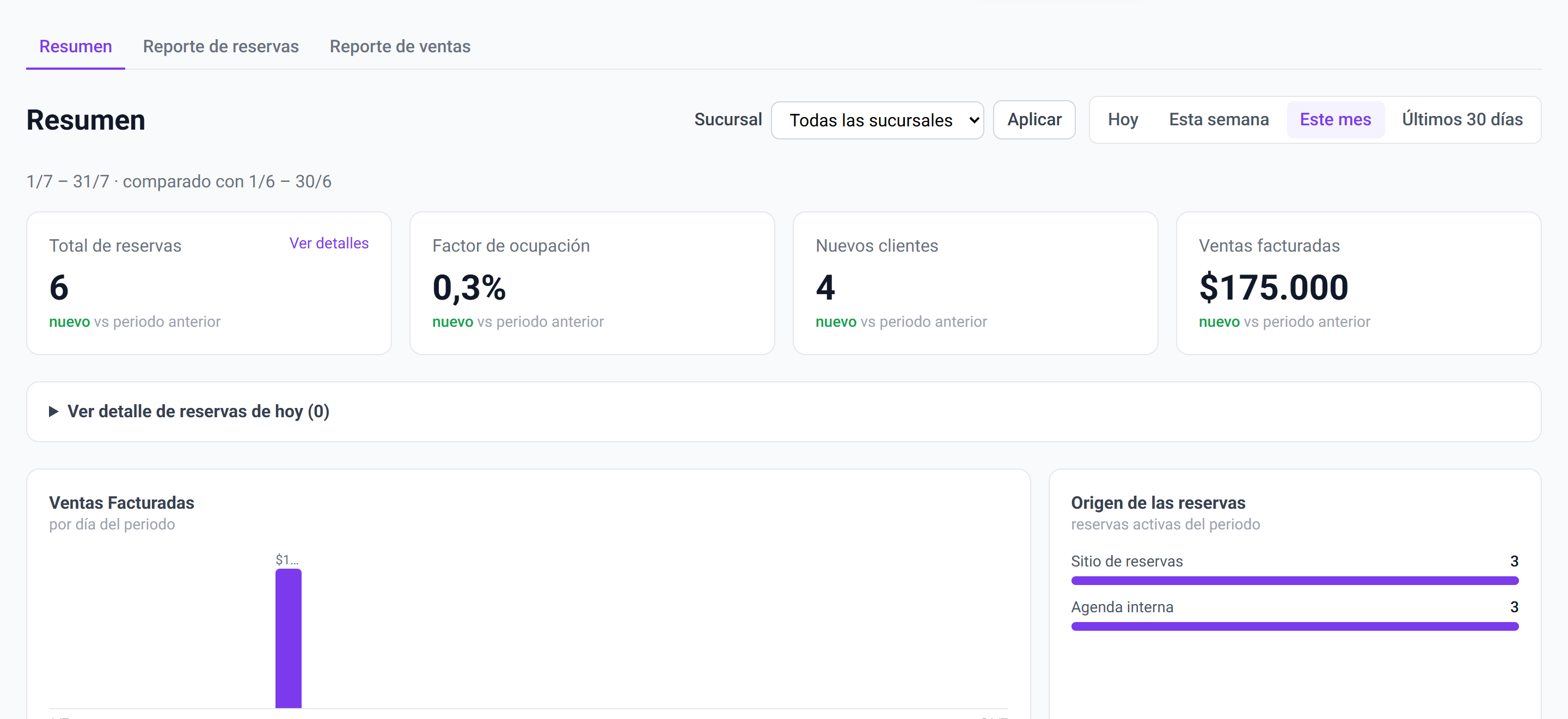Click the purple sales bar in chart

click(288, 638)
